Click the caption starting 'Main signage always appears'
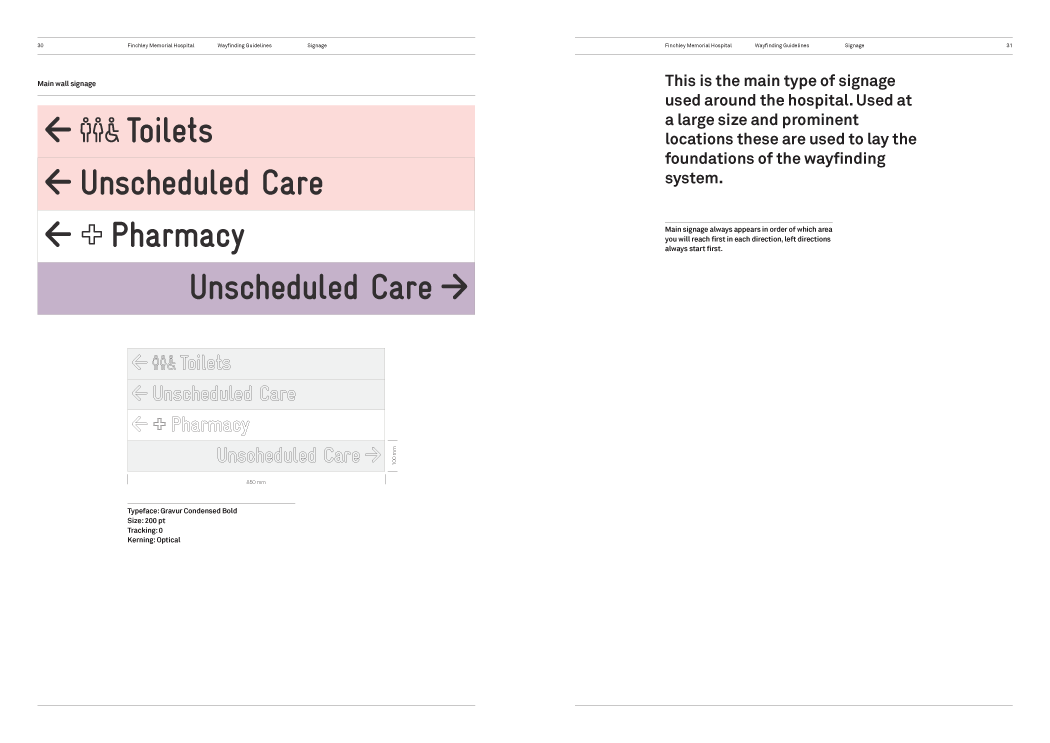The height and width of the screenshot is (743, 1050). [x=748, y=239]
